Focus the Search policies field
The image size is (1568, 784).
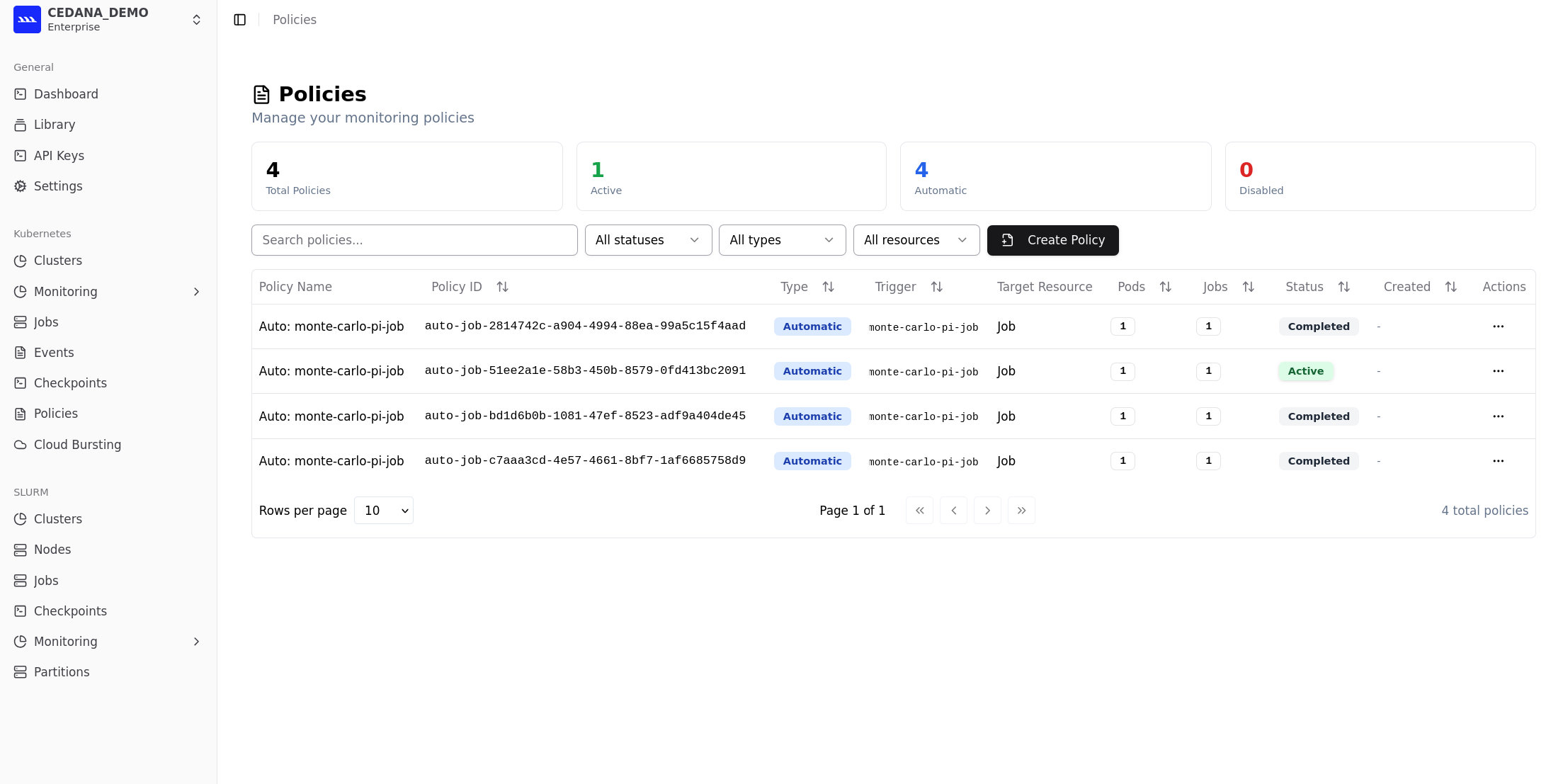pyautogui.click(x=414, y=240)
